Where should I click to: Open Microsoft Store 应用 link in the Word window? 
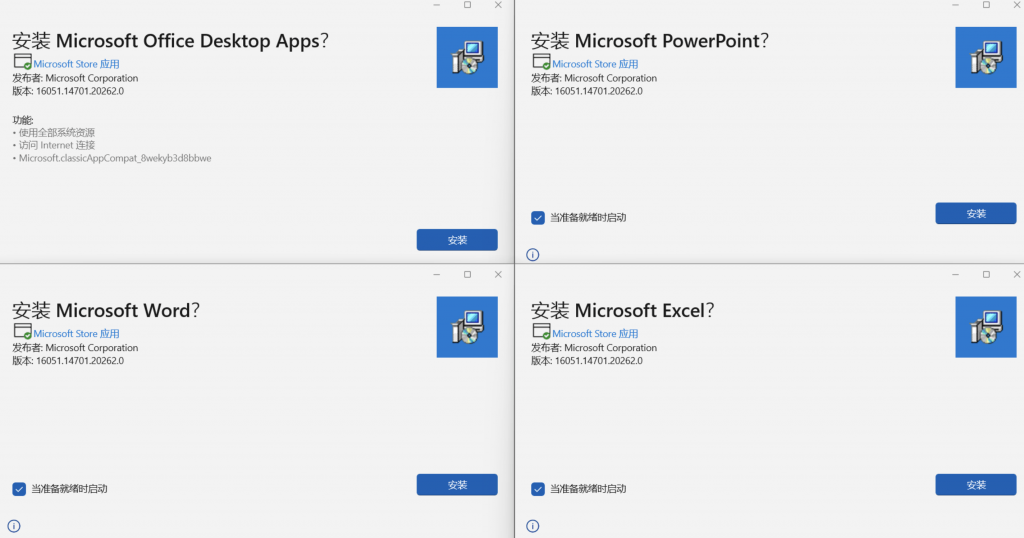[76, 334]
